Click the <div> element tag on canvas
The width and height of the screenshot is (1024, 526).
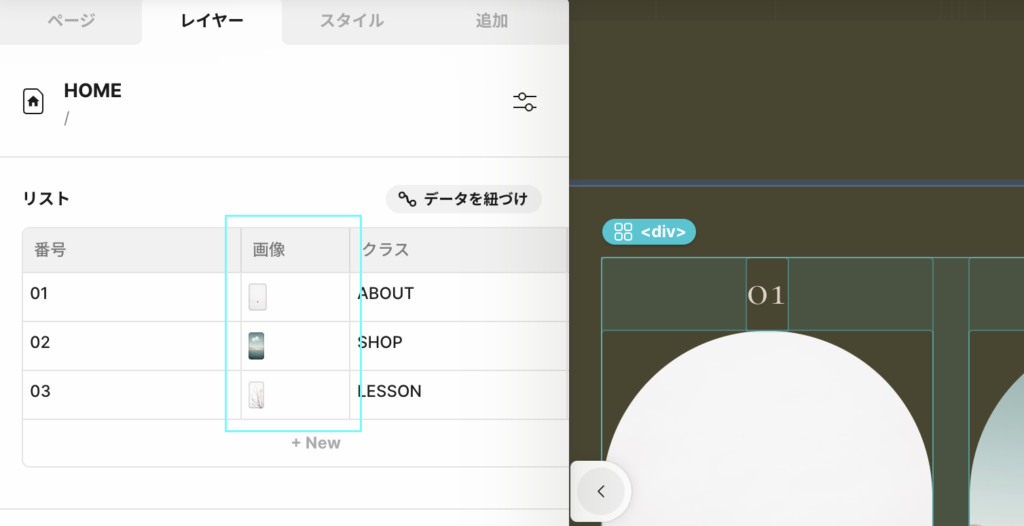click(649, 232)
